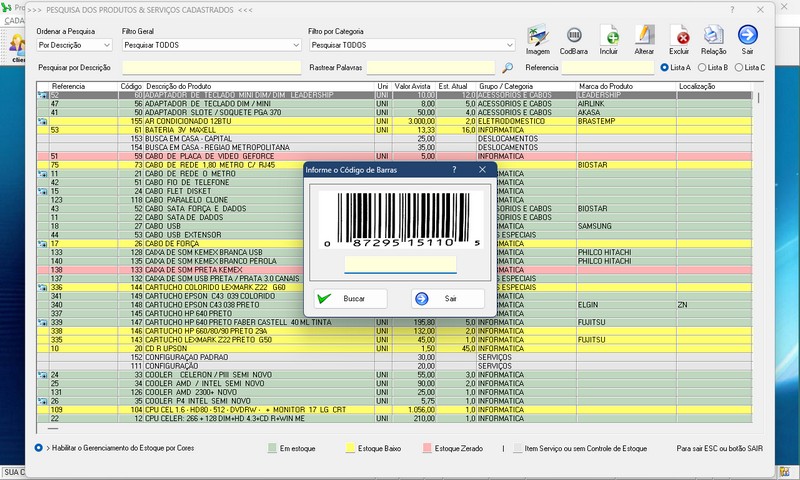Screen dimensions: 800x480
Task: Click the Alterar edit-product icon
Action: (x=645, y=36)
